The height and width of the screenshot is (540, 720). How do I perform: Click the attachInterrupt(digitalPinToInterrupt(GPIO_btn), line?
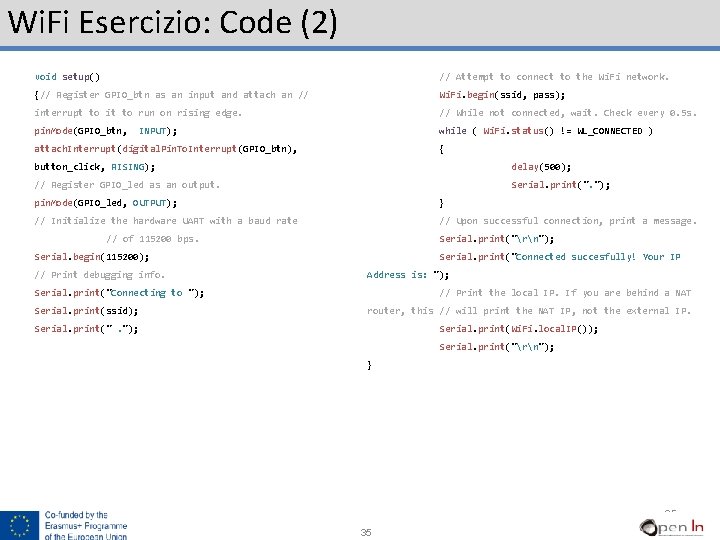click(x=165, y=149)
